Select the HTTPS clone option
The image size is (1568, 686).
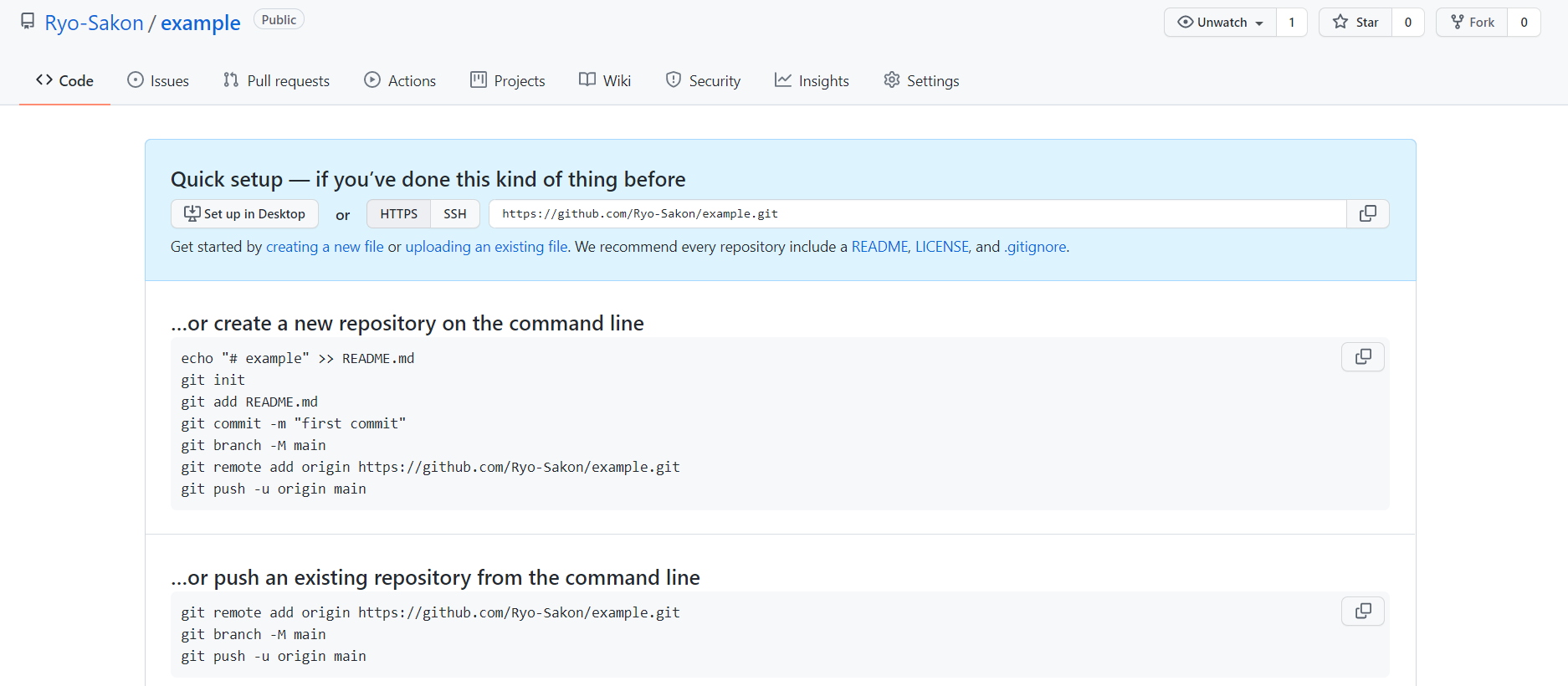[398, 213]
